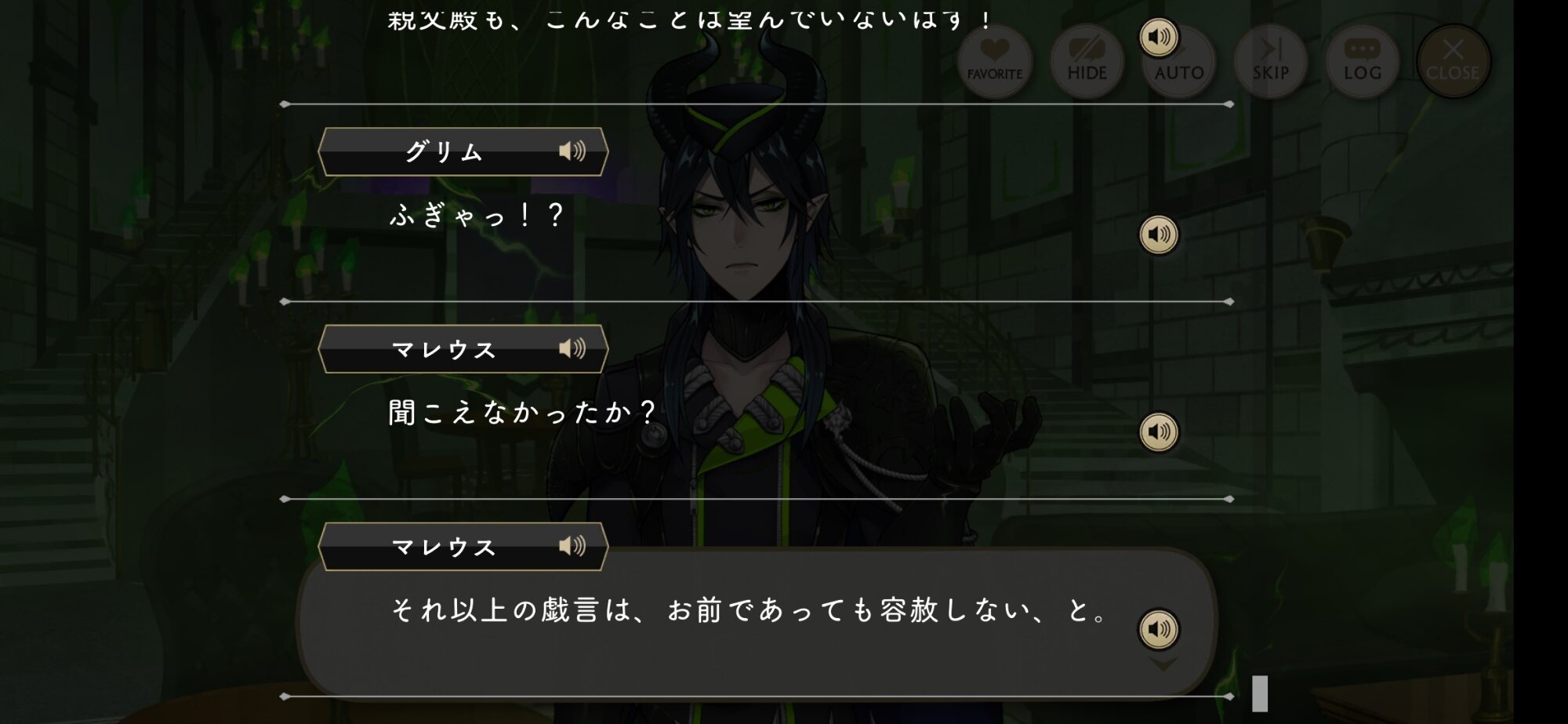Tap the speaker icon on グリム's name plate
1568x724 pixels.
tap(572, 151)
